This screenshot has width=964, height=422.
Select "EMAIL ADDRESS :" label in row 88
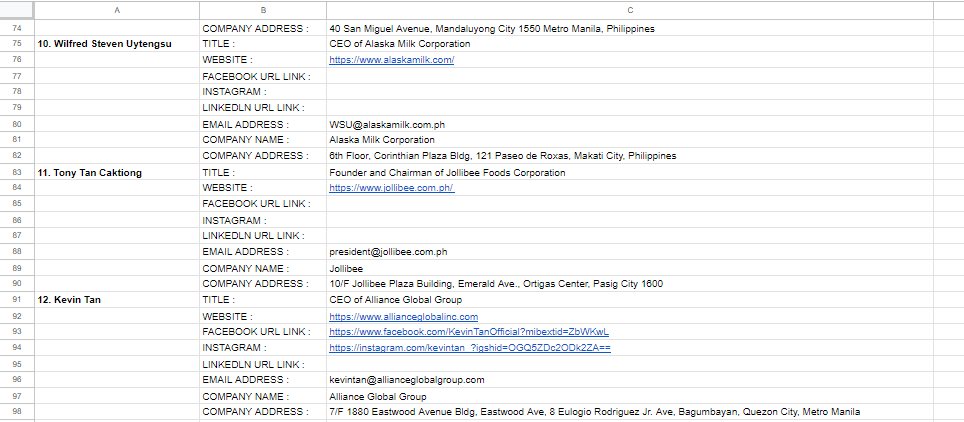(x=263, y=252)
